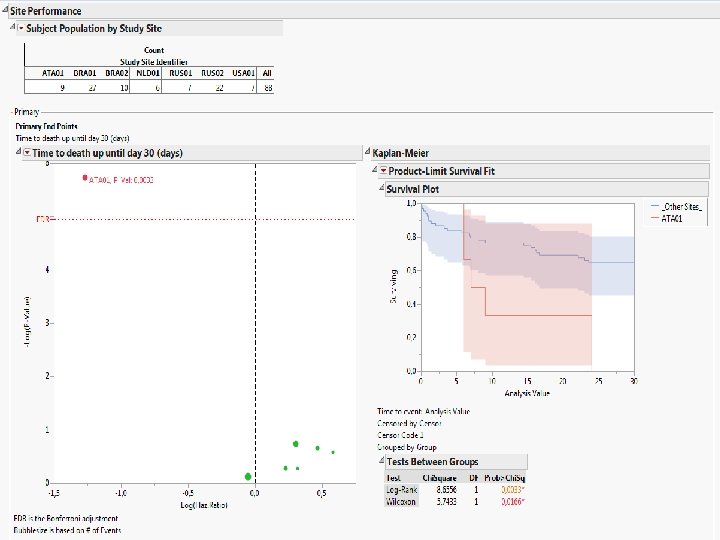The image size is (720, 540).
Task: Collapse the Time to death volcano plot outline
Action: tap(19, 151)
